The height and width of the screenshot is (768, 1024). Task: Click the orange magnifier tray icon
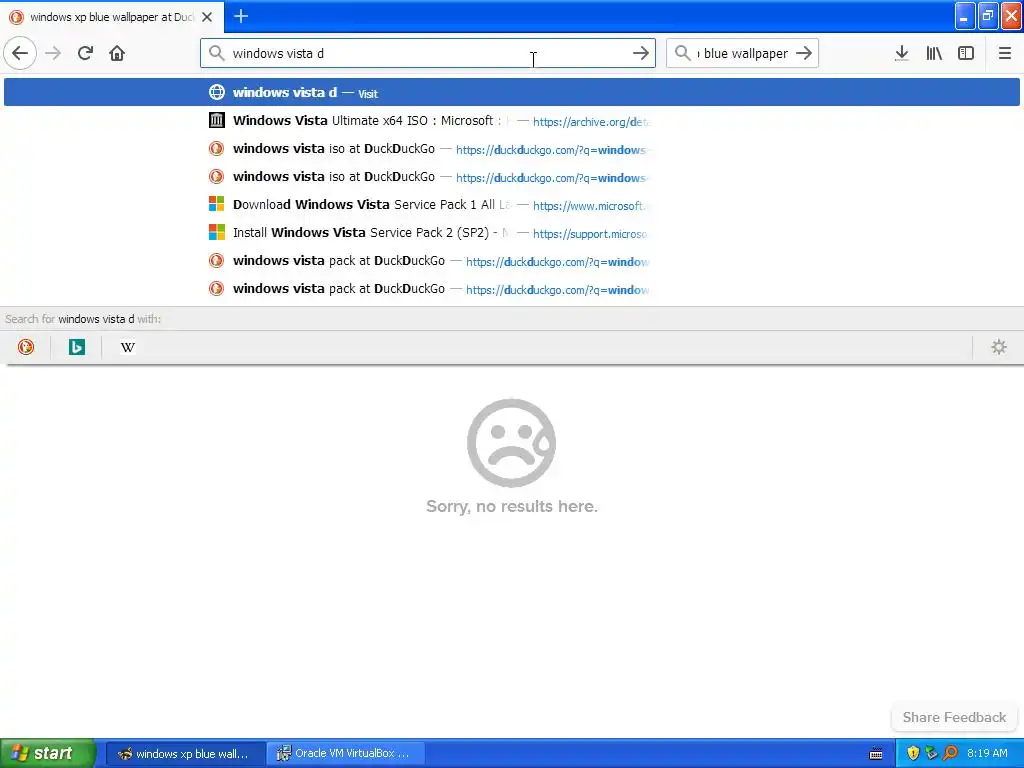point(950,753)
